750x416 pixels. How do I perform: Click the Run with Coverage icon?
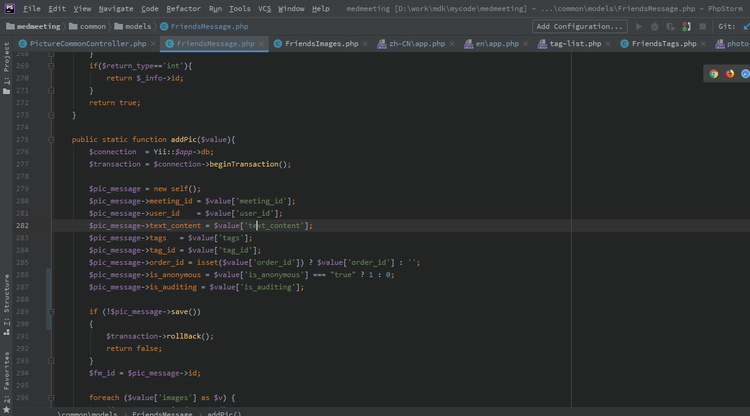pyautogui.click(x=669, y=26)
